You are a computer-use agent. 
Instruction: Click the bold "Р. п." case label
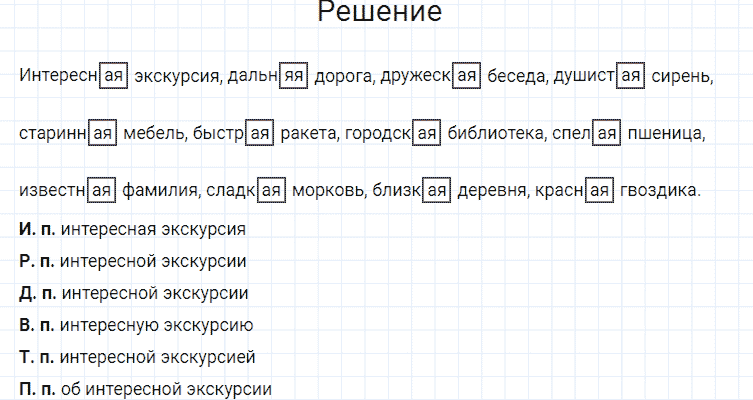(x=37, y=261)
